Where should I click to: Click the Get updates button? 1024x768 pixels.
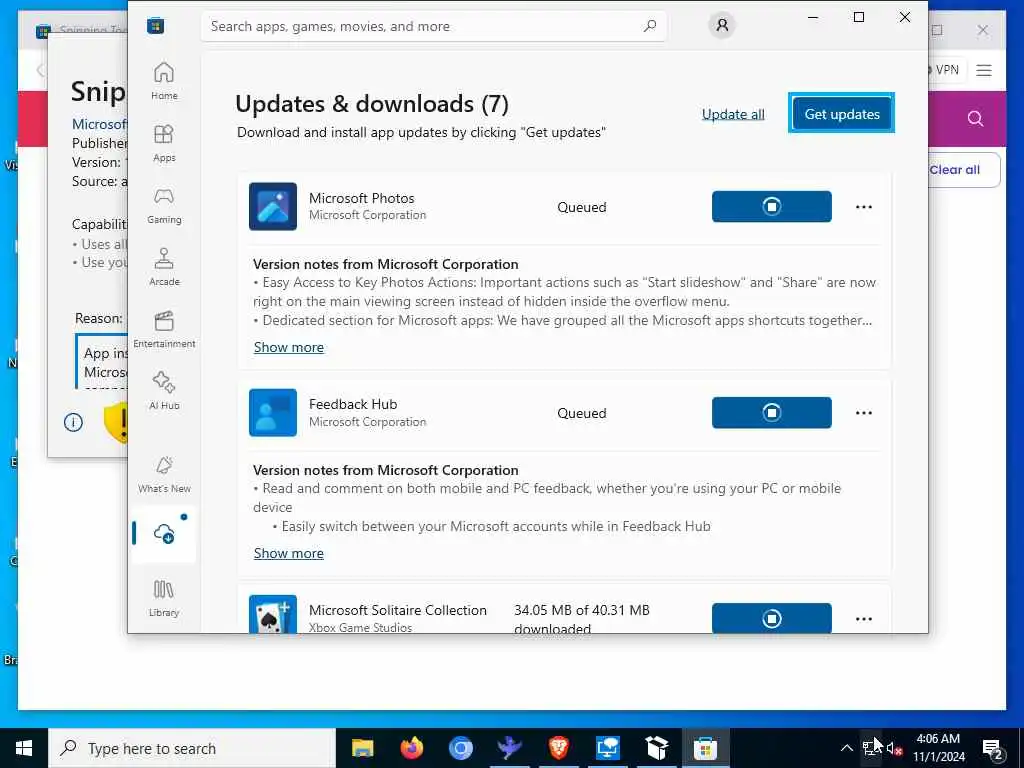[x=842, y=114]
